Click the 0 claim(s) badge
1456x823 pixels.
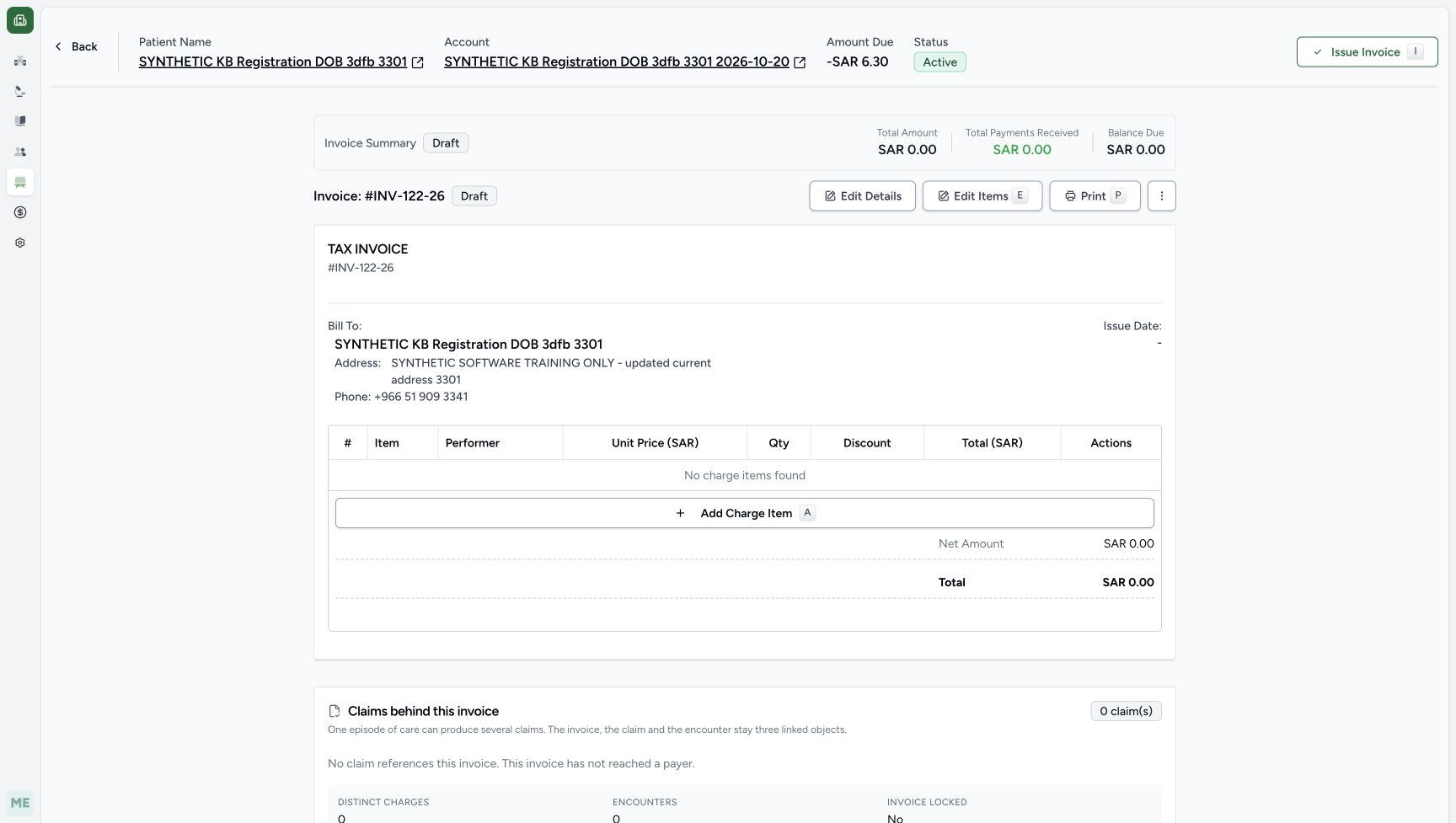click(1126, 711)
